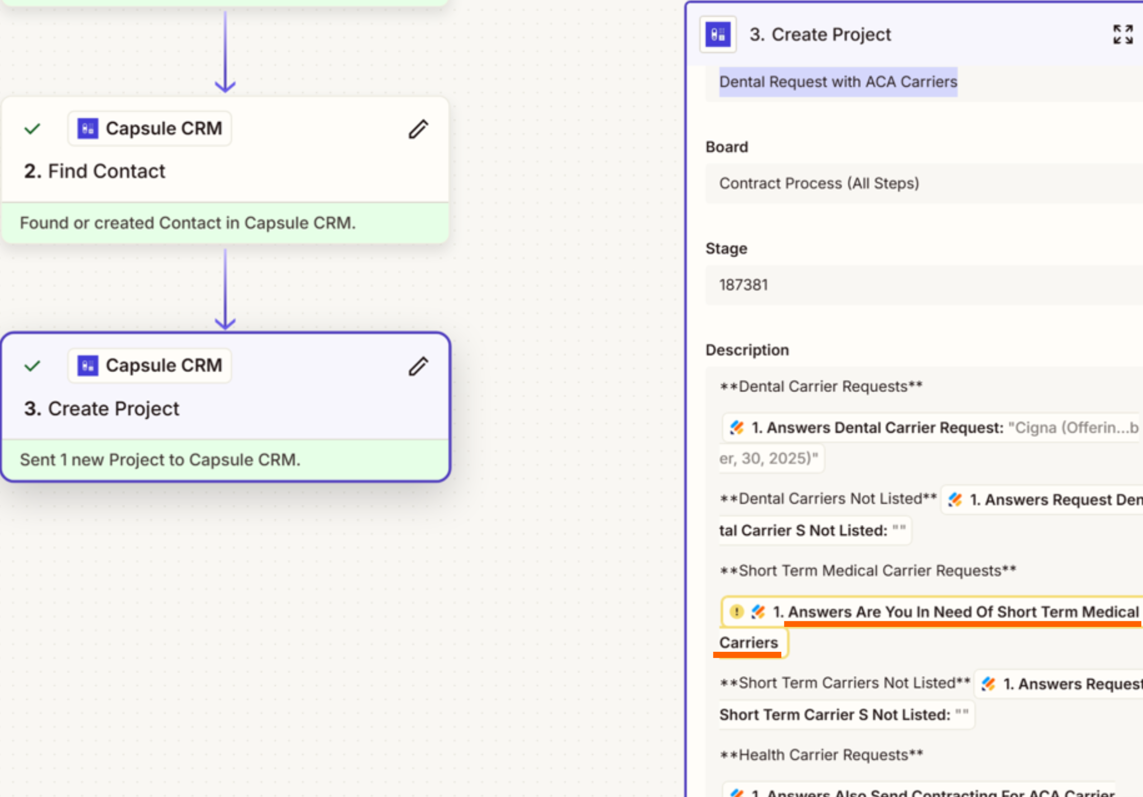Open the 2. Find Contact step
1143x797 pixels.
(x=95, y=172)
